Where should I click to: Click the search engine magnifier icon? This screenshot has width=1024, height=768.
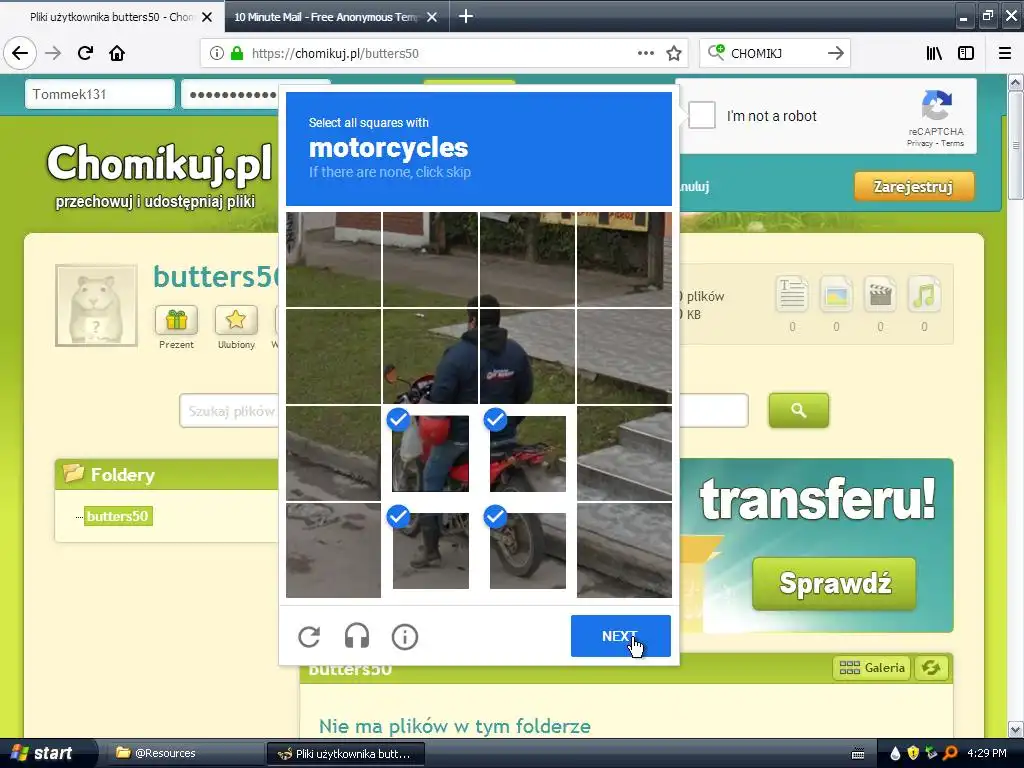pyautogui.click(x=716, y=52)
